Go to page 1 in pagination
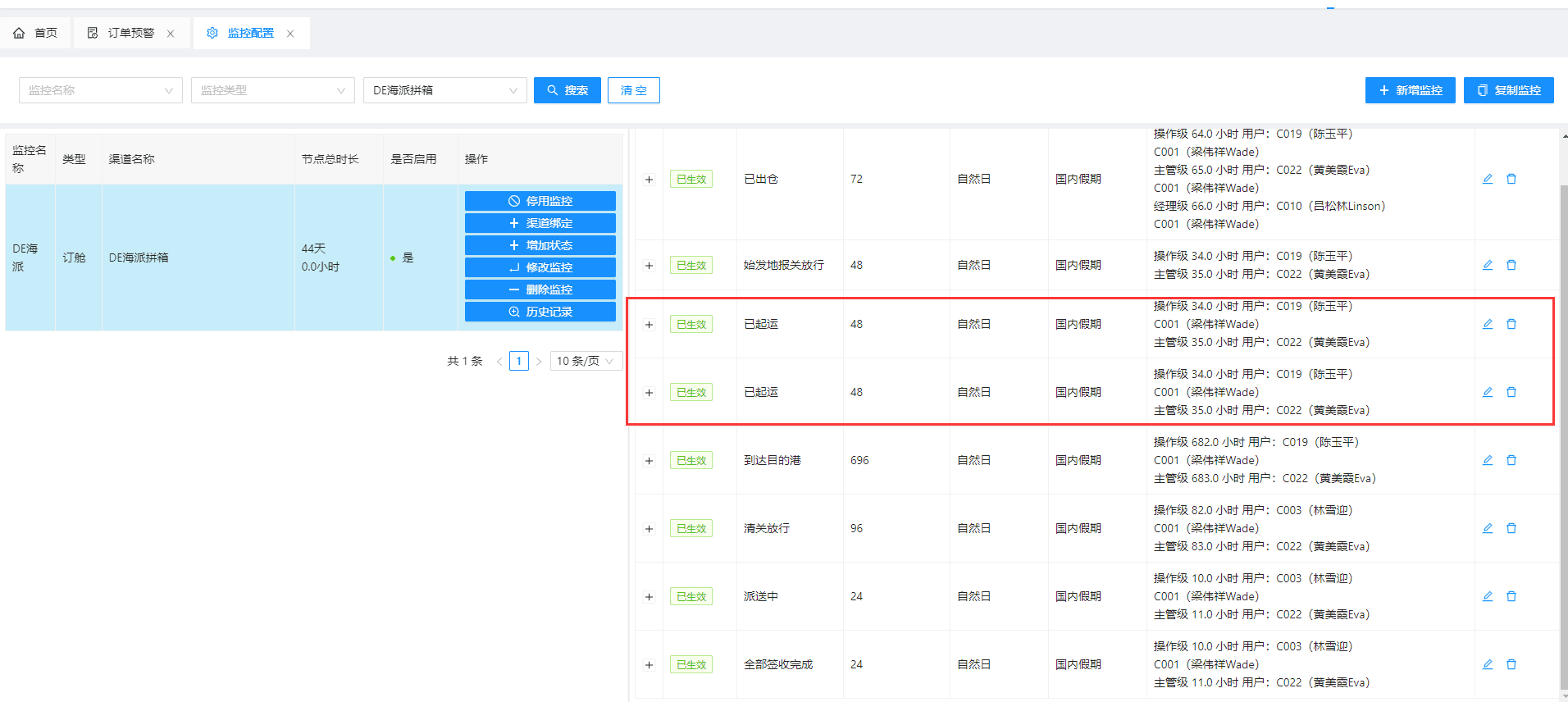1568x702 pixels. tap(518, 361)
